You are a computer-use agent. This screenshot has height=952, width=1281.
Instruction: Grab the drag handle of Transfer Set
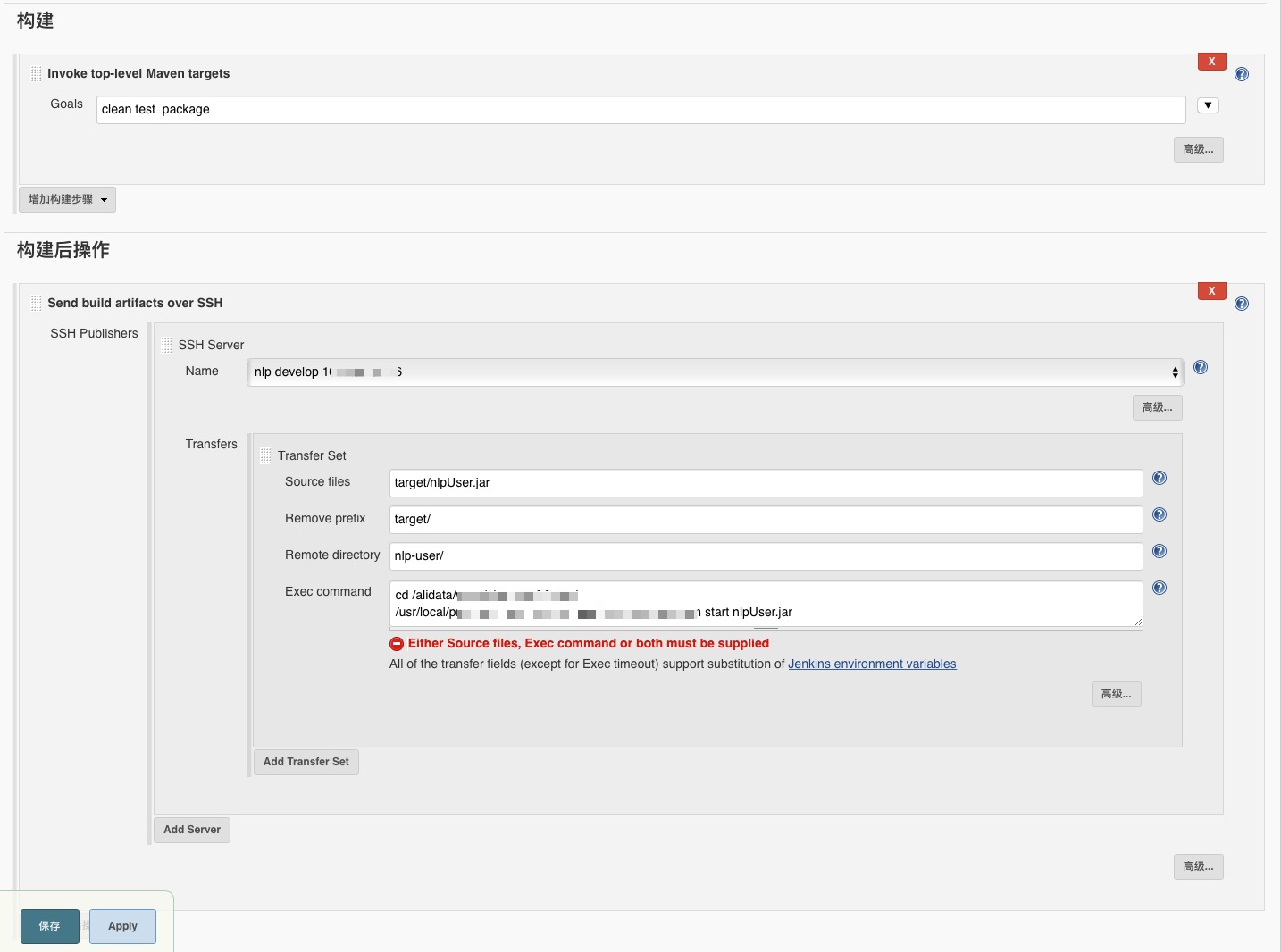point(265,455)
